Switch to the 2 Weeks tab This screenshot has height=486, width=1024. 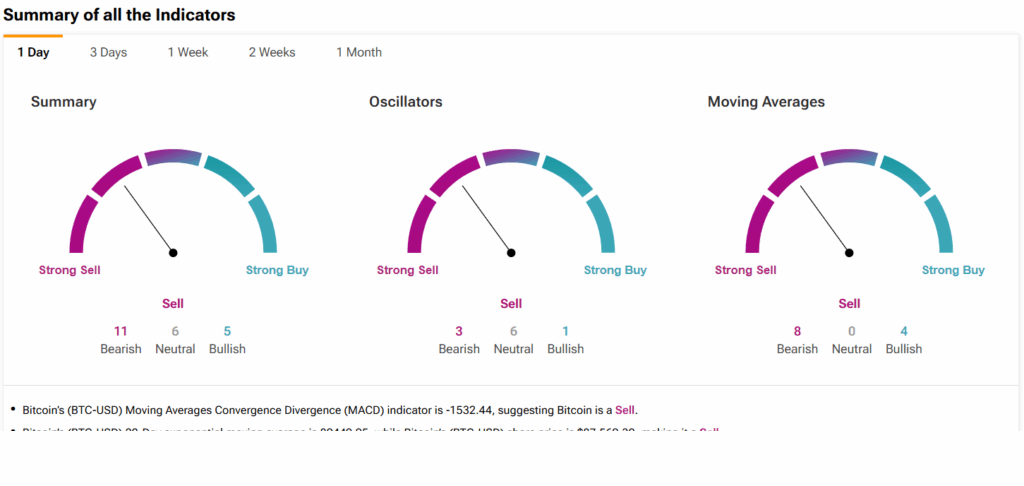272,52
